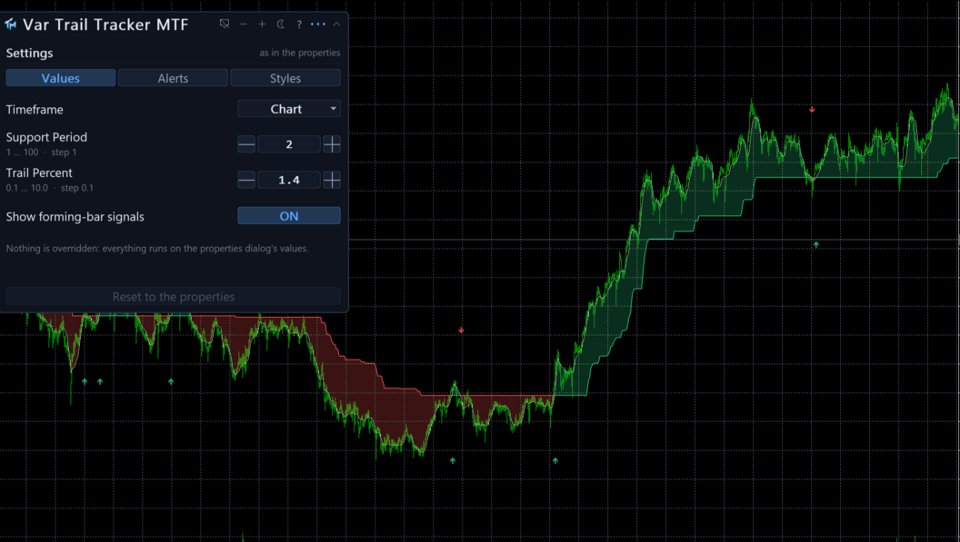The height and width of the screenshot is (542, 960).
Task: Increase Support Period with the plus button
Action: [x=332, y=145]
